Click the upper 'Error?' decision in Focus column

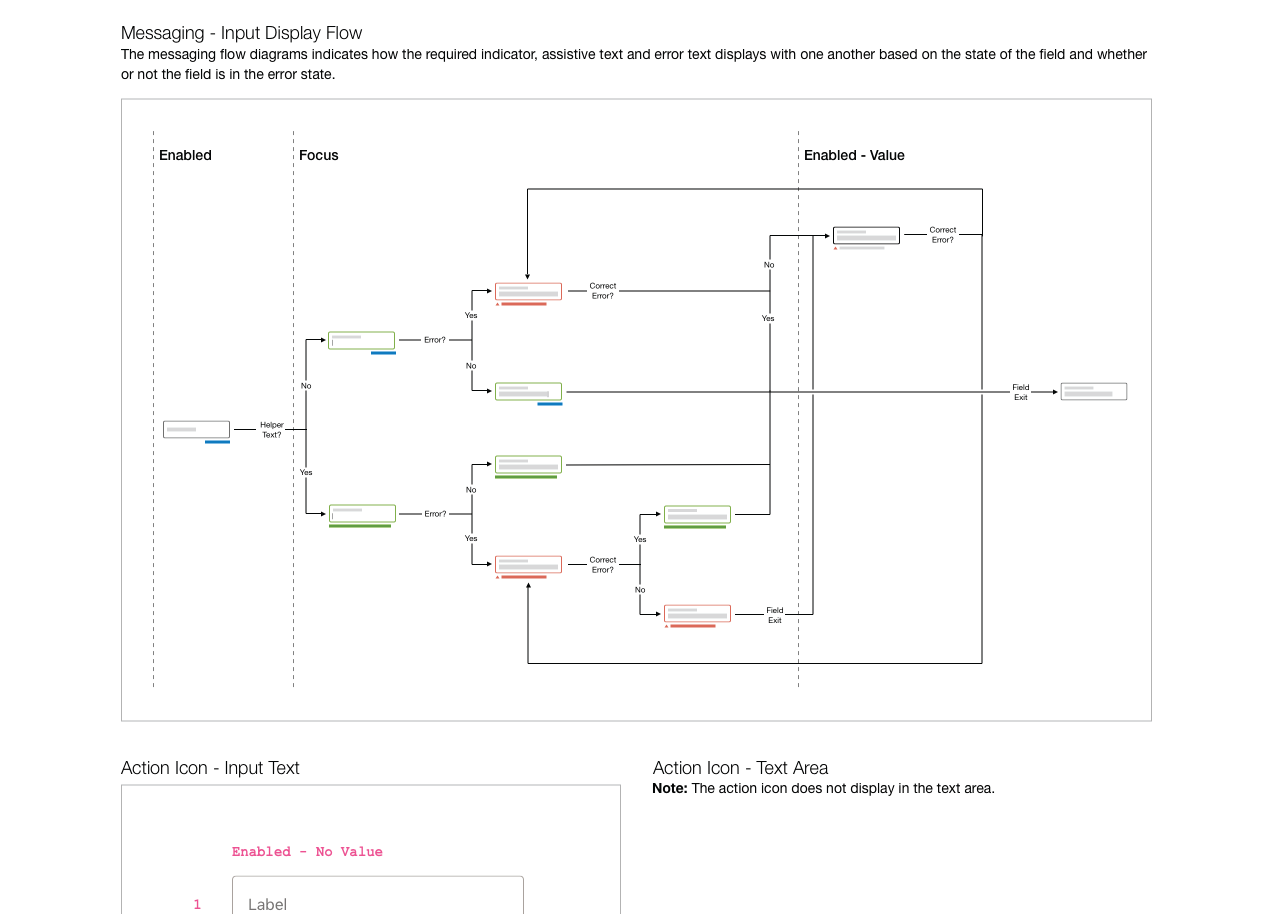(434, 340)
